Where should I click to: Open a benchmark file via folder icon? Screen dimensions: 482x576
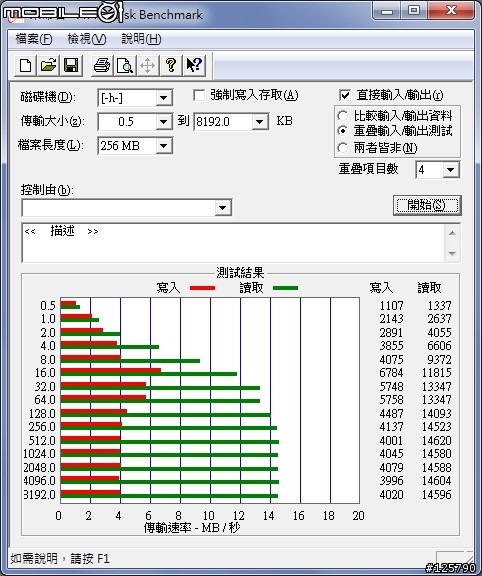(x=48, y=66)
